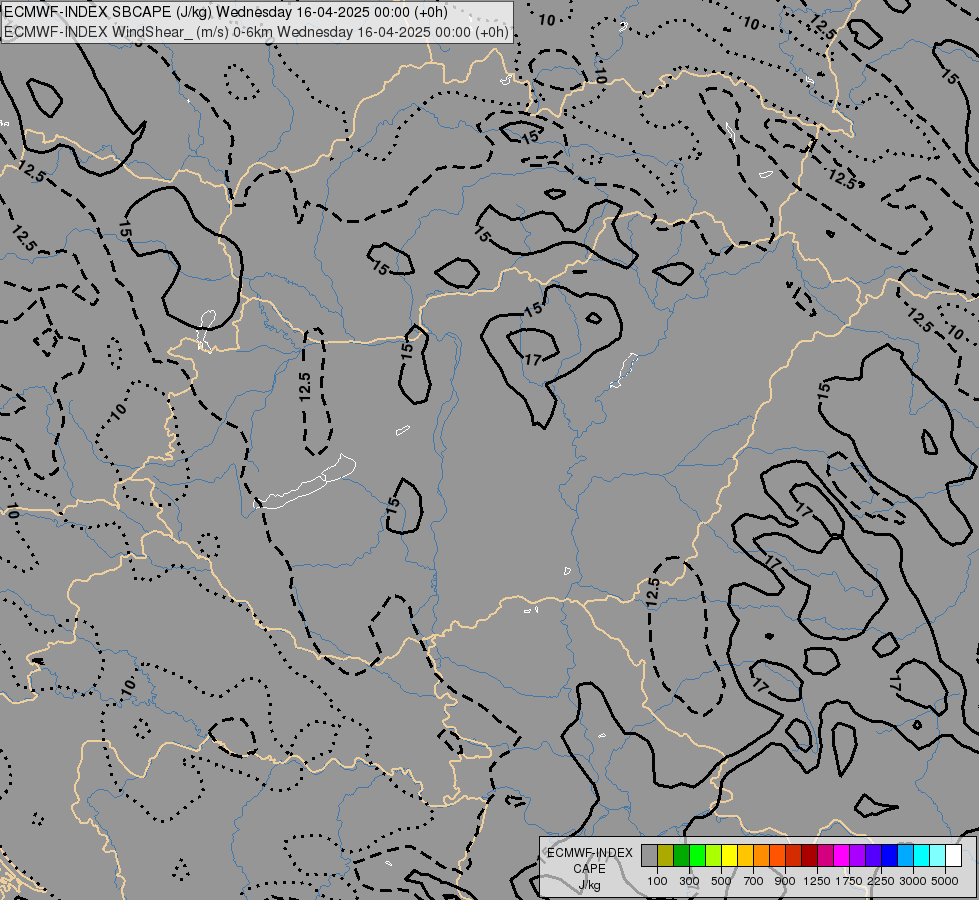Click the gray swatch in the CAPE legend
Image resolution: width=979 pixels, height=900 pixels.
click(x=649, y=855)
